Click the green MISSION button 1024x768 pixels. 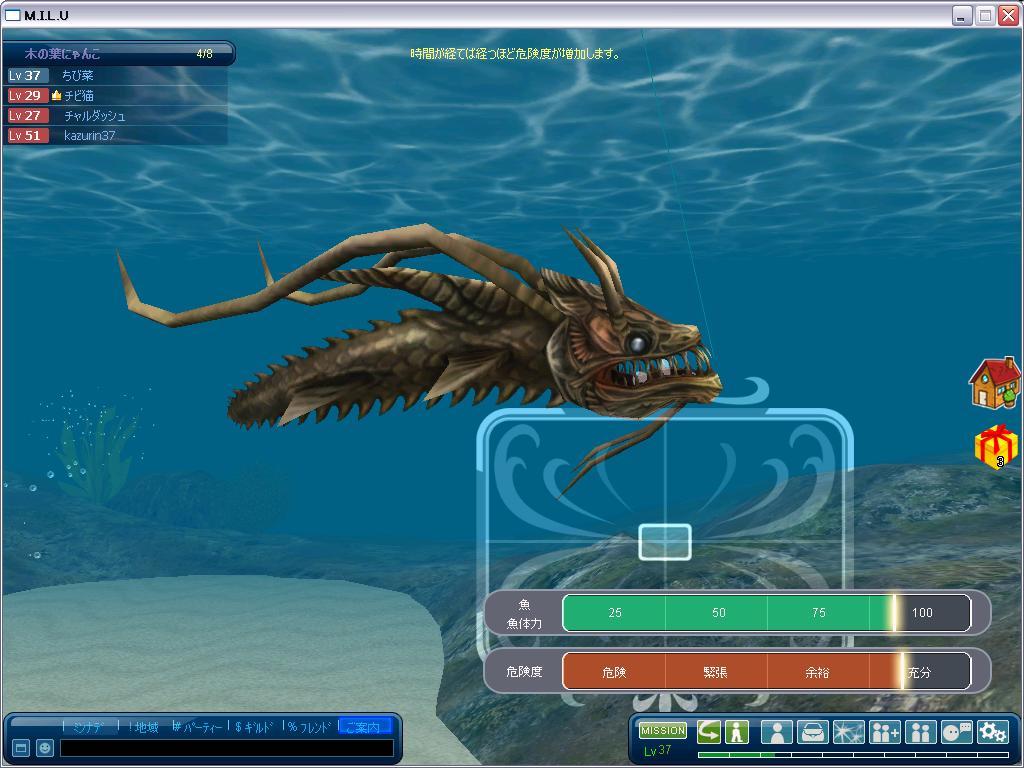coord(662,731)
